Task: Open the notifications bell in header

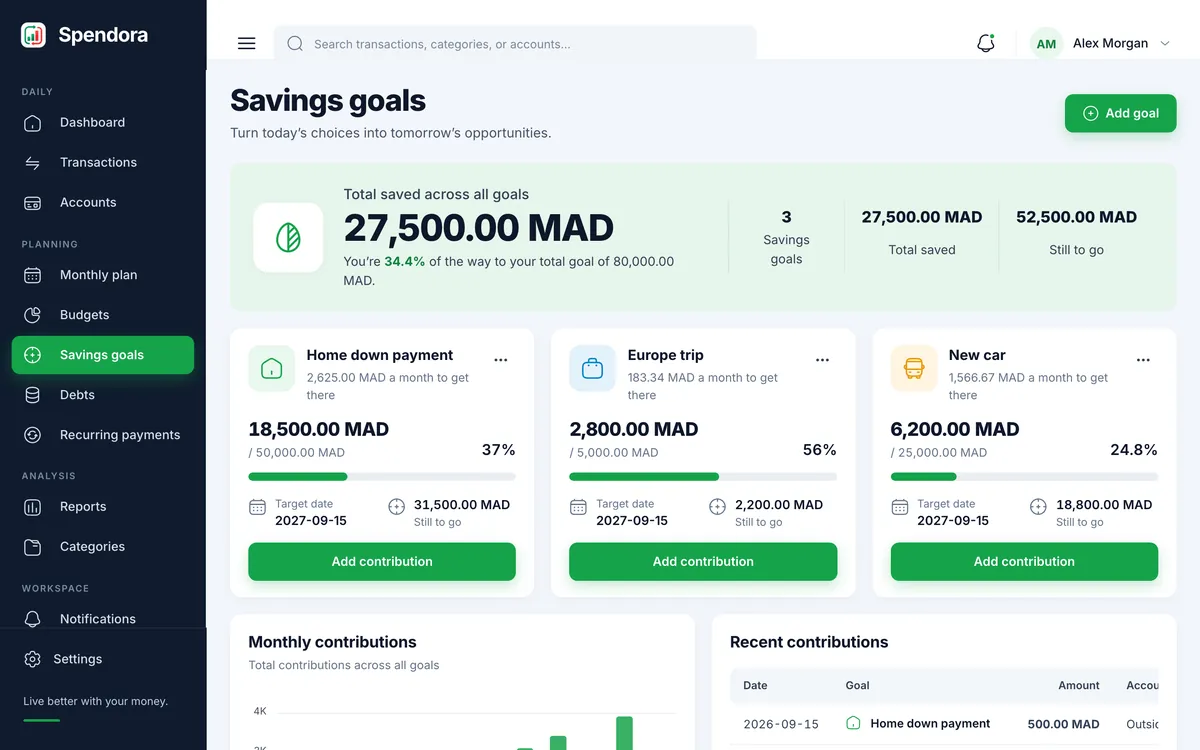Action: pyautogui.click(x=986, y=43)
